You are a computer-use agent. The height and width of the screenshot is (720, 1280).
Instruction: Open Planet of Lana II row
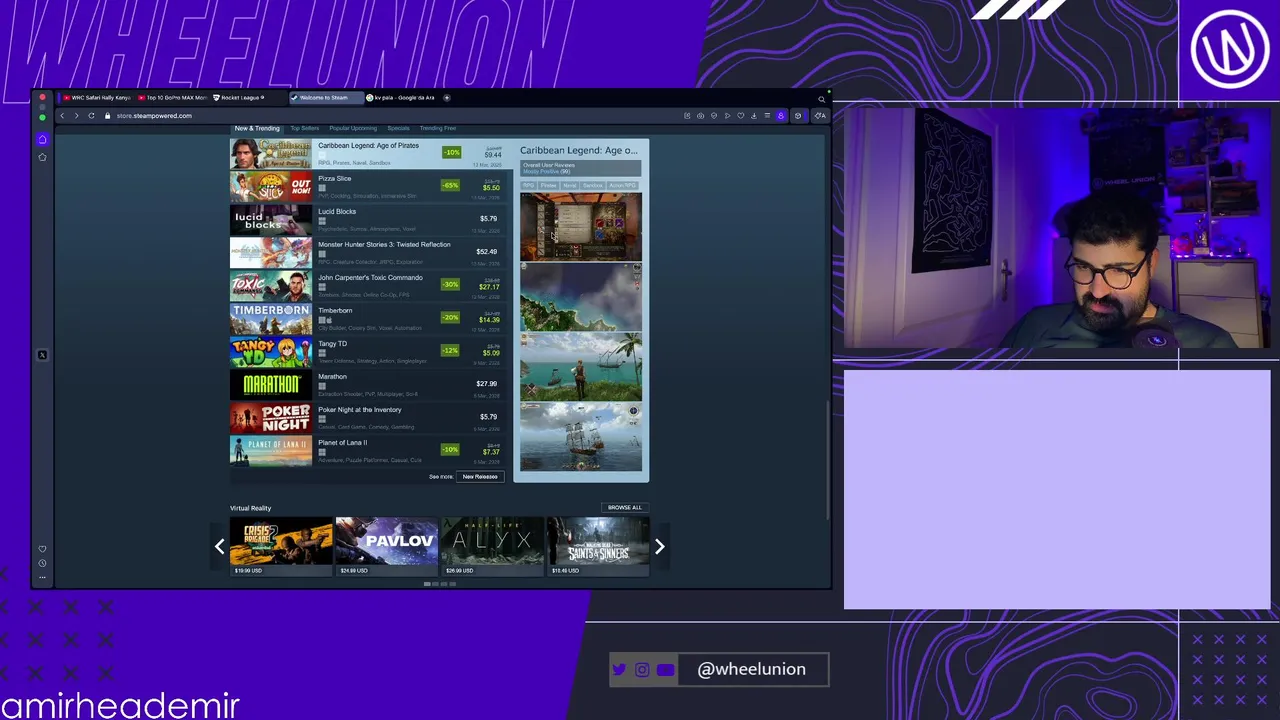pyautogui.click(x=371, y=451)
